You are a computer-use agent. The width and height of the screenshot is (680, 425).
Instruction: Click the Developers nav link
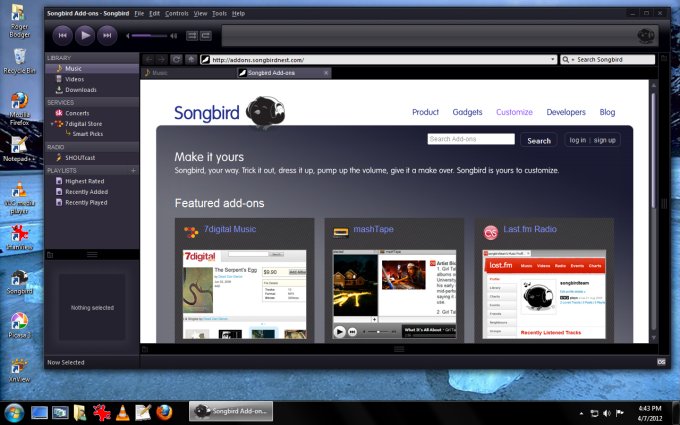tap(566, 112)
